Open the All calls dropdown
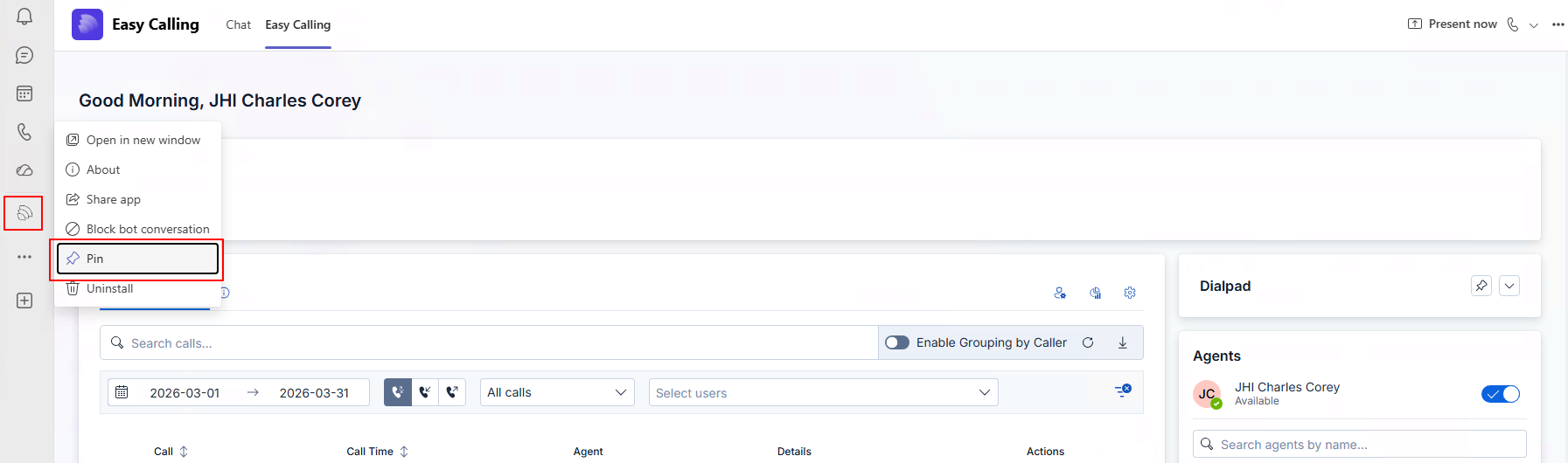This screenshot has width=1568, height=463. pyautogui.click(x=557, y=392)
